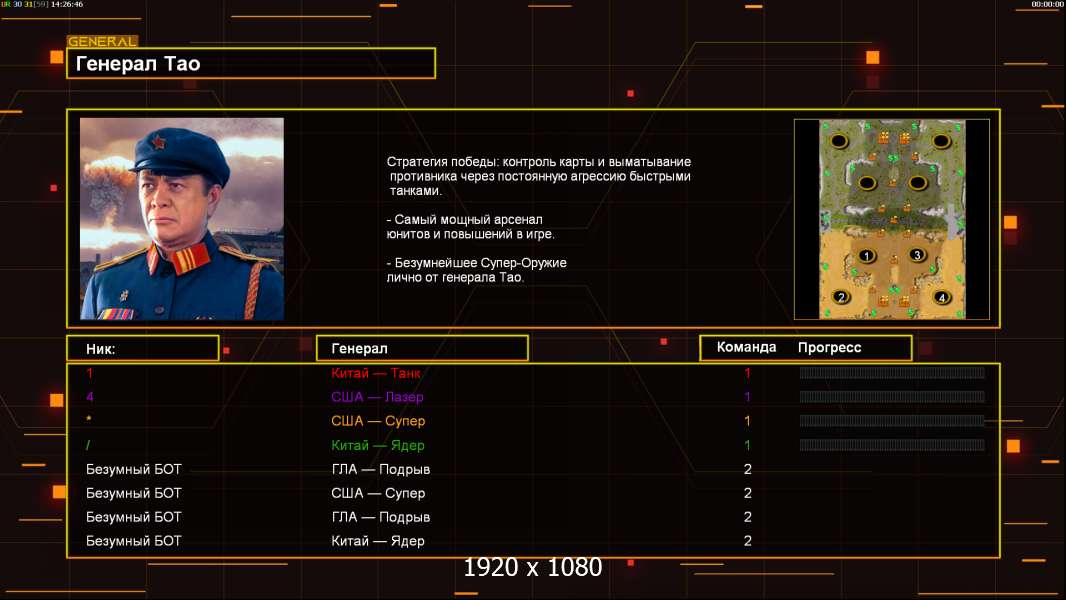This screenshot has width=1066, height=600.
Task: Select red player row nick '1'
Action: click(x=90, y=373)
